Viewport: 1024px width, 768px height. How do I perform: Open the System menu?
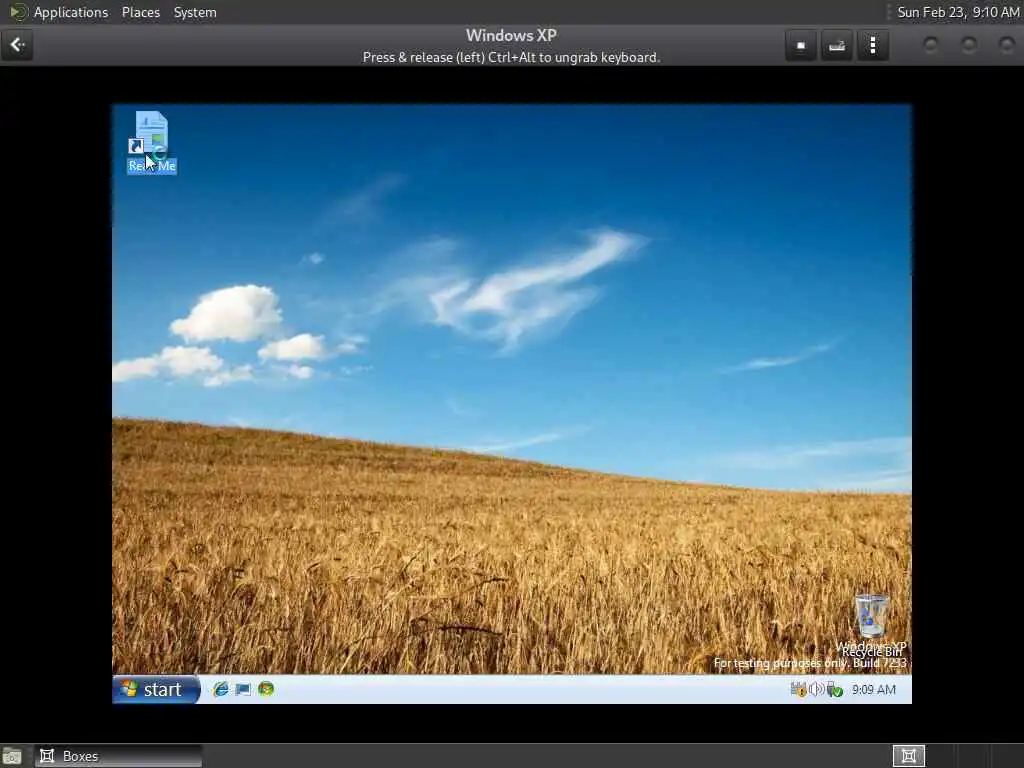195,12
